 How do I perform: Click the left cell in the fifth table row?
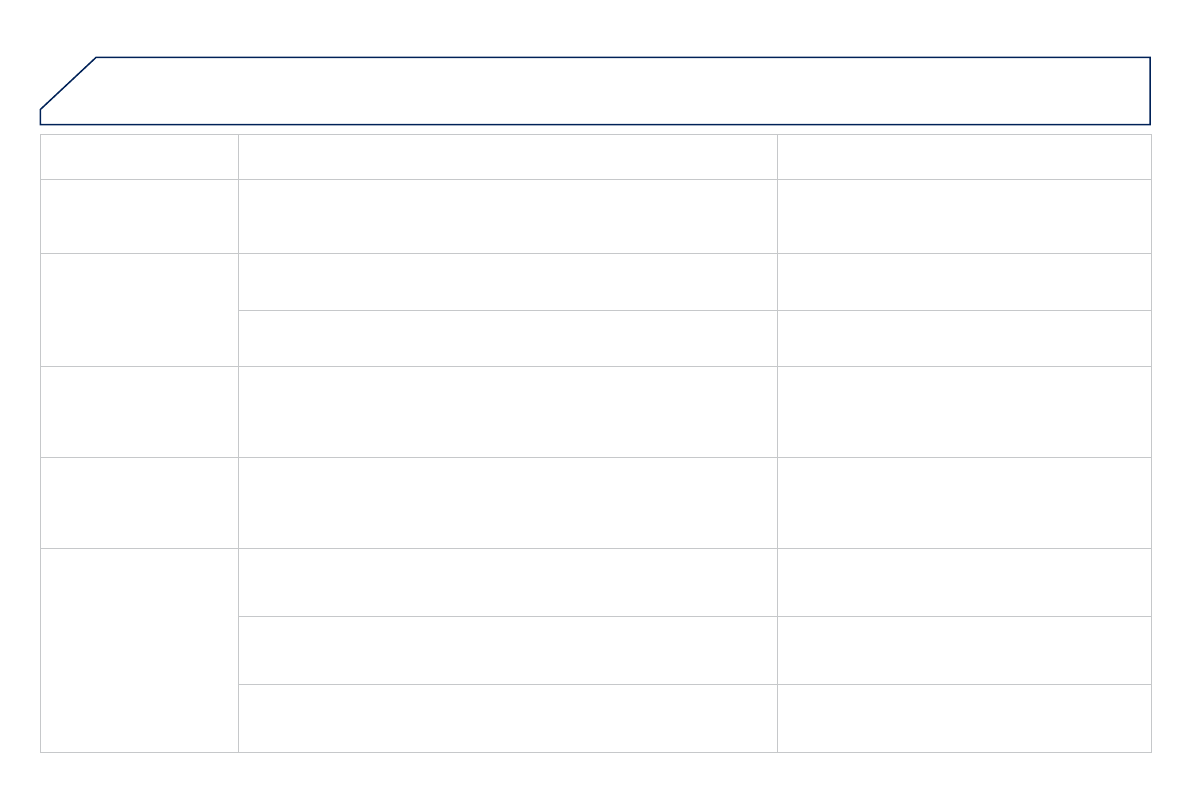coord(139,503)
